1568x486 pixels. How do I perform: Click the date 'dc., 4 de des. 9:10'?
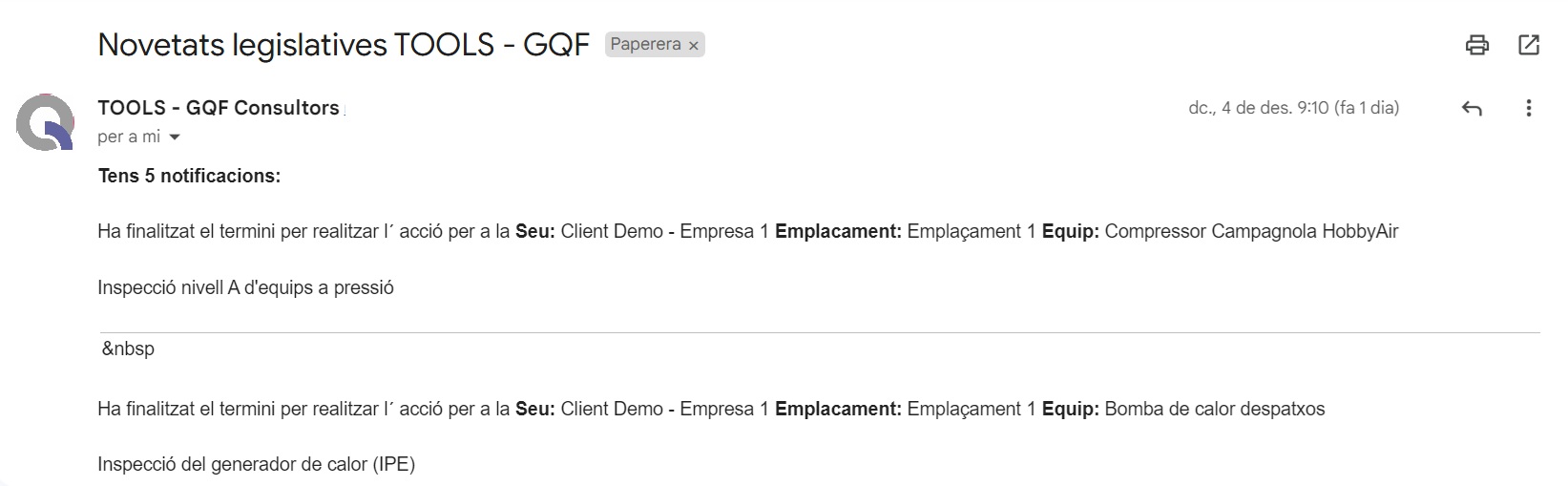point(1259,108)
